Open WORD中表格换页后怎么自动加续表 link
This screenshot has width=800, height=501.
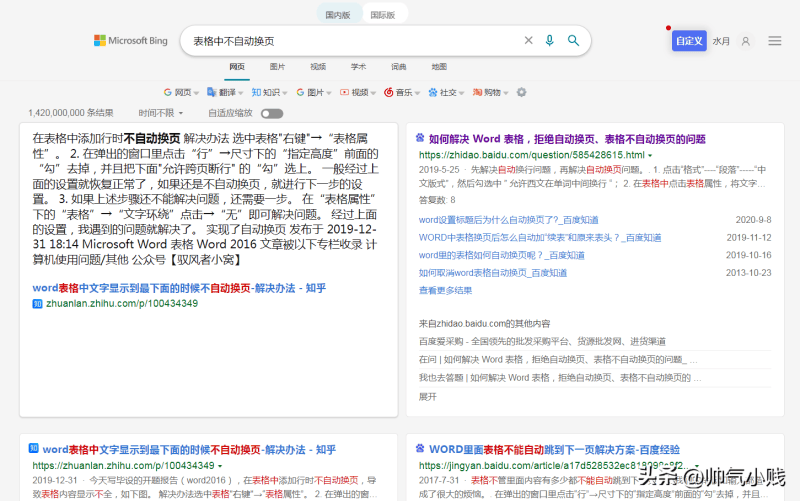point(540,237)
